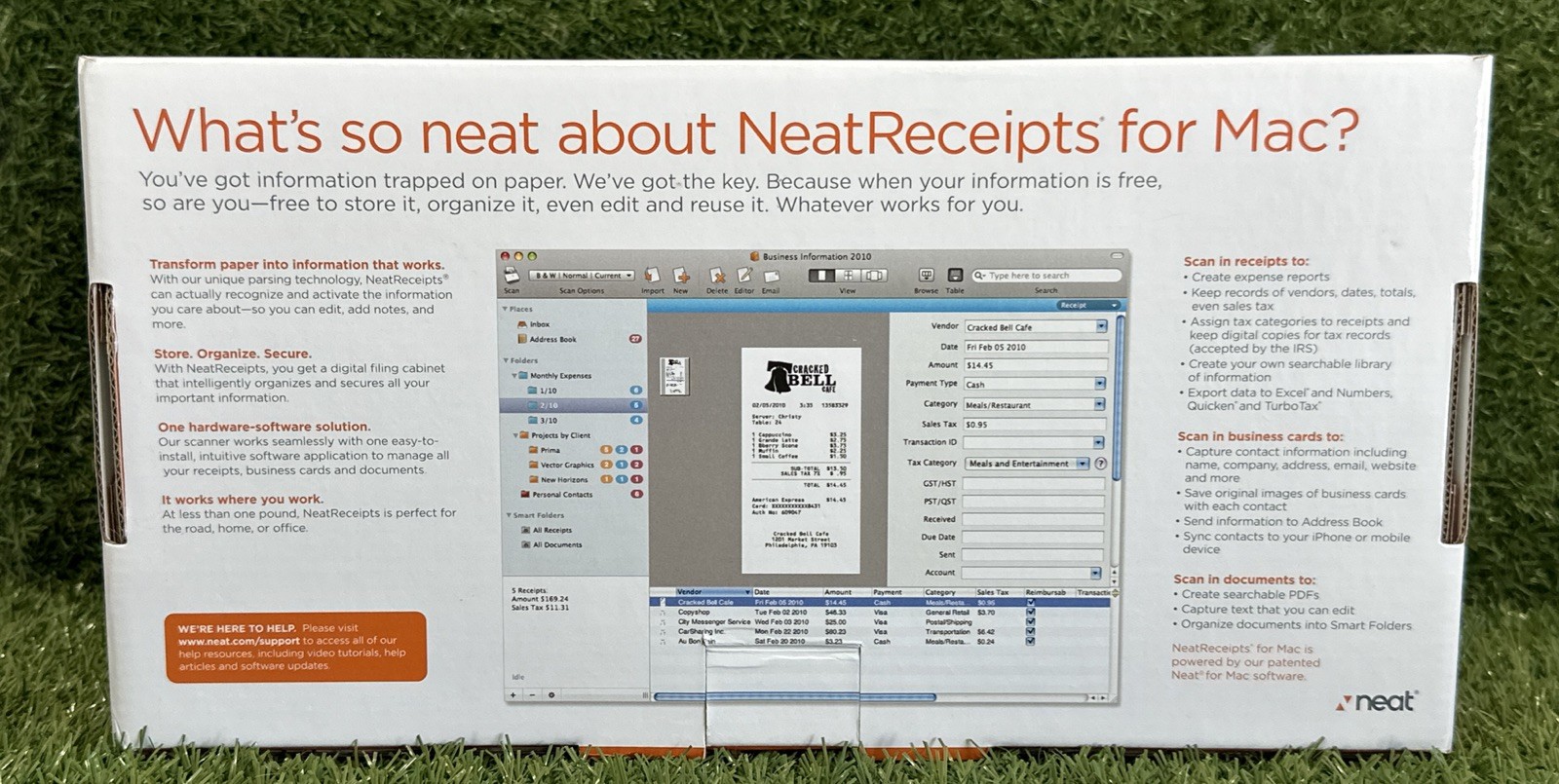Toggle Reimbursable checkbox for CarSharing Inc.

(x=1031, y=631)
